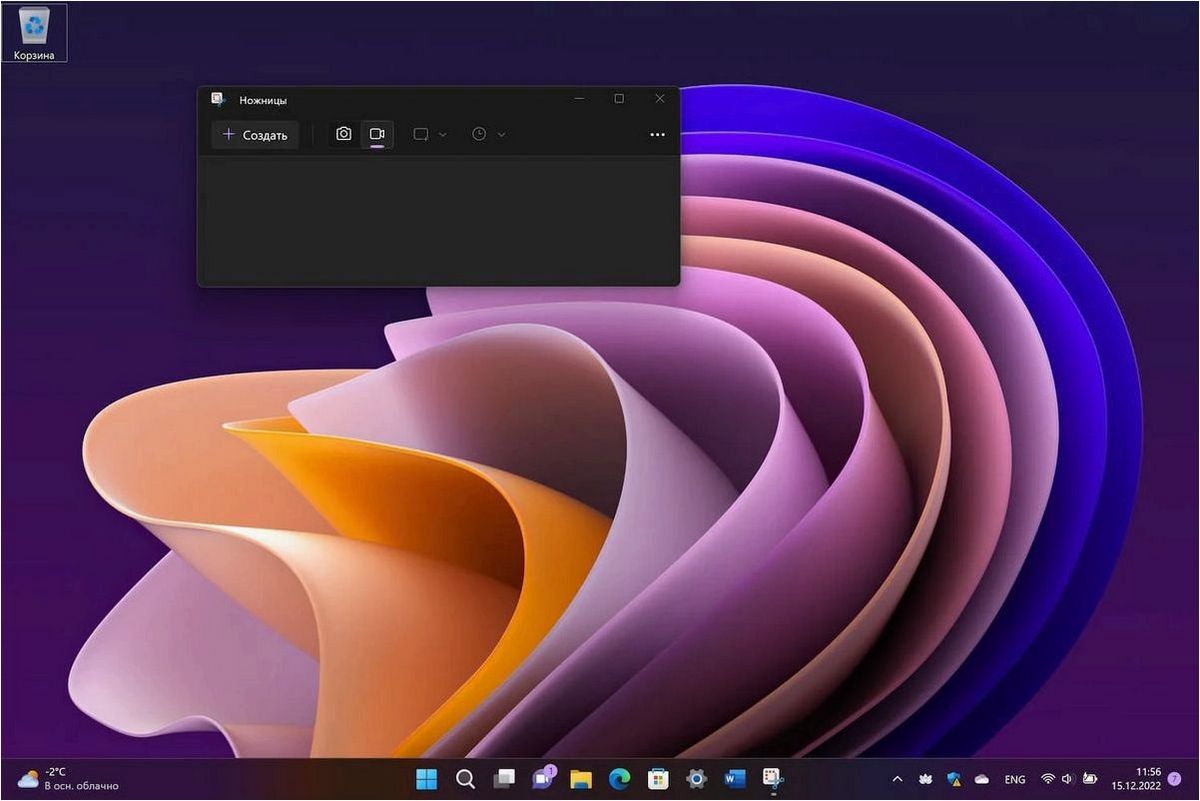Click the lotus flower tray icon

click(x=925, y=779)
